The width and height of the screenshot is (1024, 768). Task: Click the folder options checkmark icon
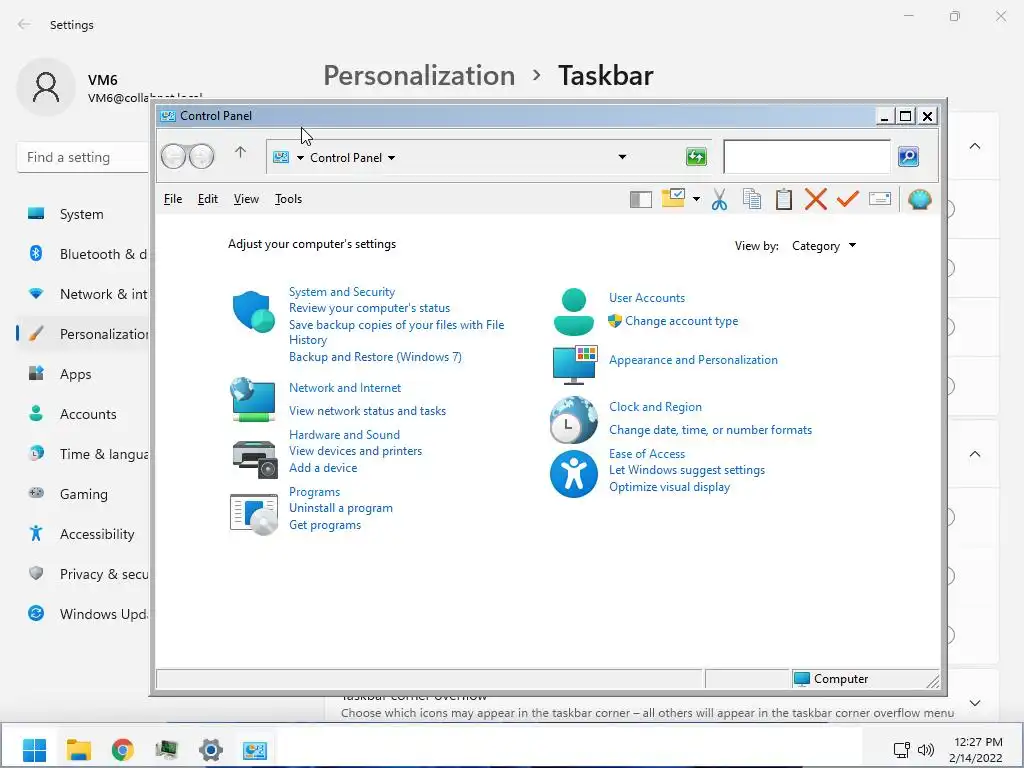[673, 198]
